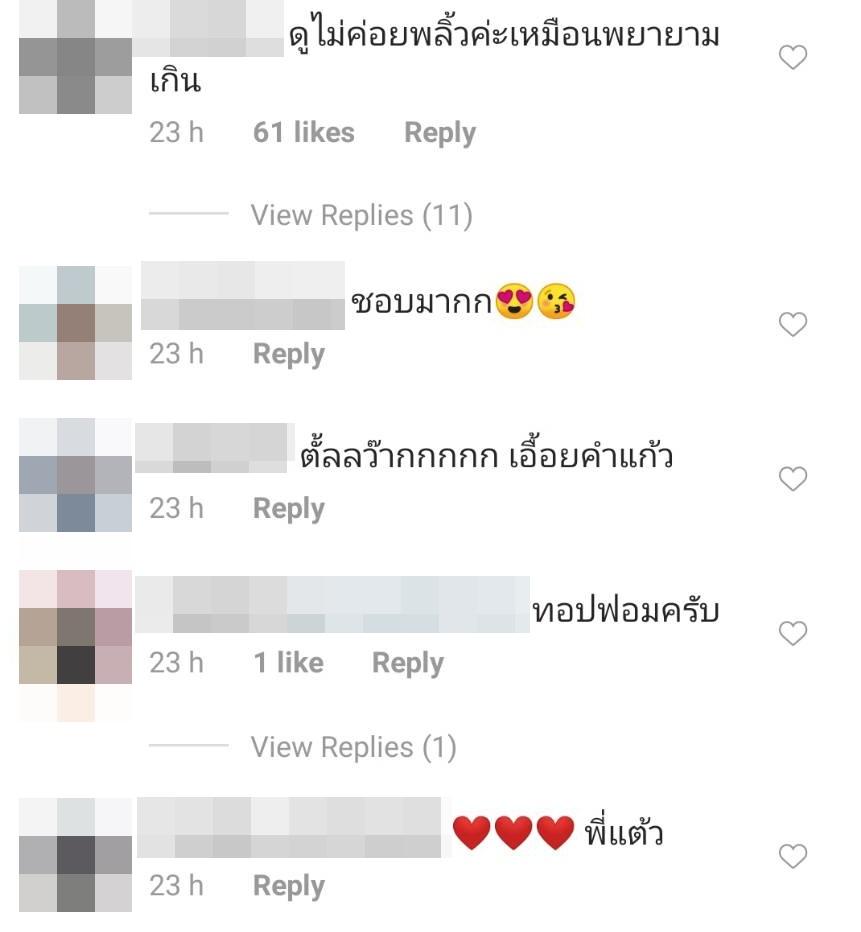Image resolution: width=861 pixels, height=932 pixels.
Task: Reply to the ทอปฟอมครับ comment
Action: click(408, 663)
